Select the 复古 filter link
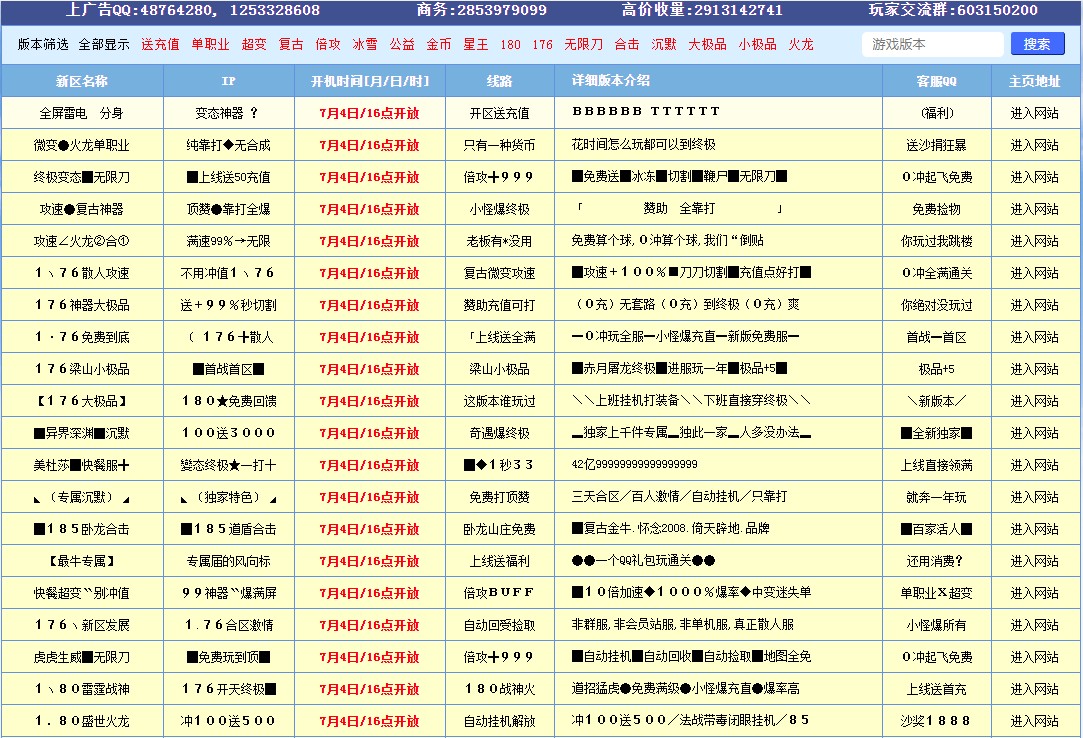The image size is (1083, 738). [x=292, y=44]
